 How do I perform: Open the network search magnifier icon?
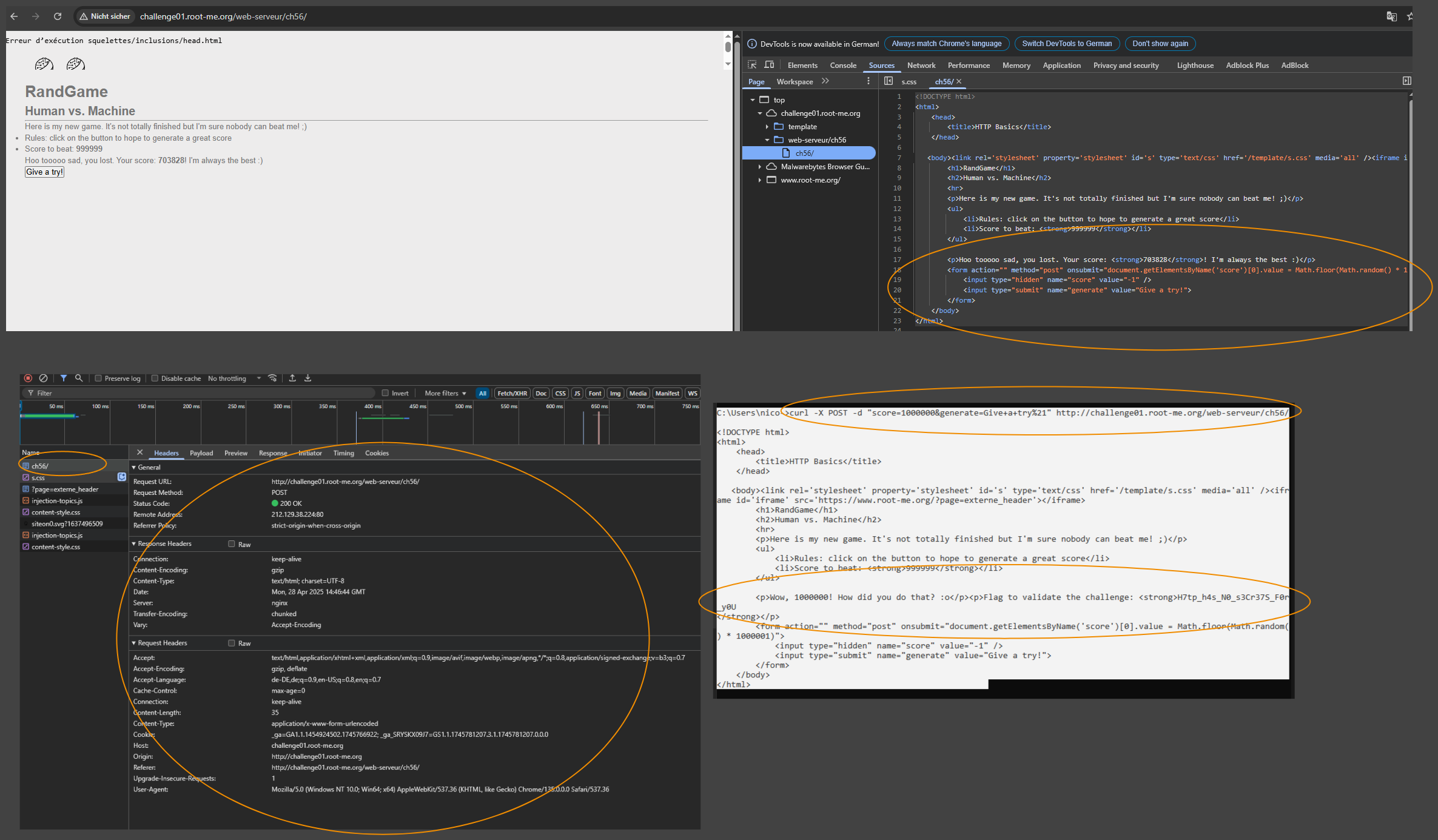[79, 378]
